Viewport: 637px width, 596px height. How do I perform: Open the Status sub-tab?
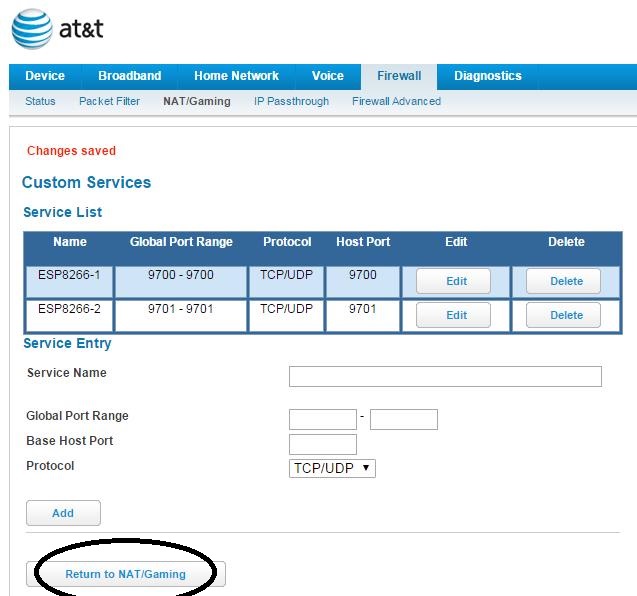pos(40,101)
